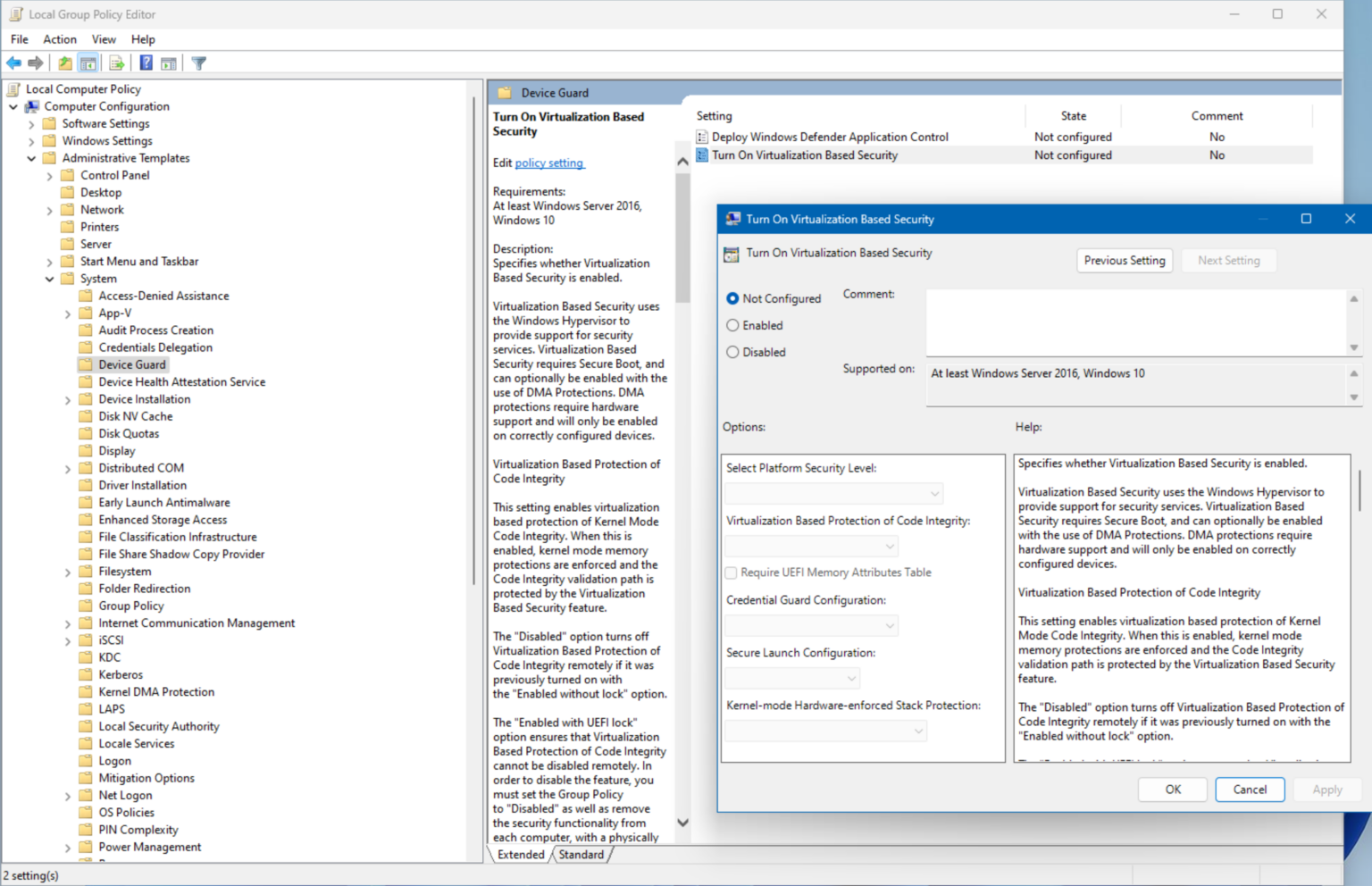Select the Enabled radio button
The width and height of the screenshot is (1372, 886).
pyautogui.click(x=732, y=325)
